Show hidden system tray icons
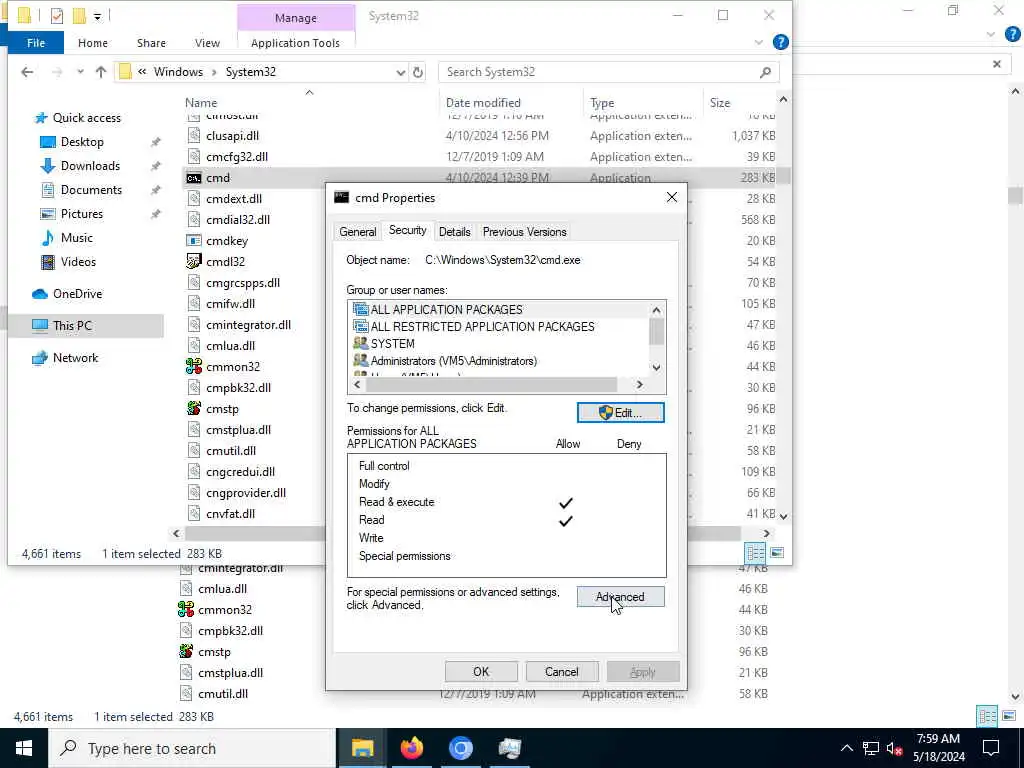The height and width of the screenshot is (768, 1024). pyautogui.click(x=846, y=748)
